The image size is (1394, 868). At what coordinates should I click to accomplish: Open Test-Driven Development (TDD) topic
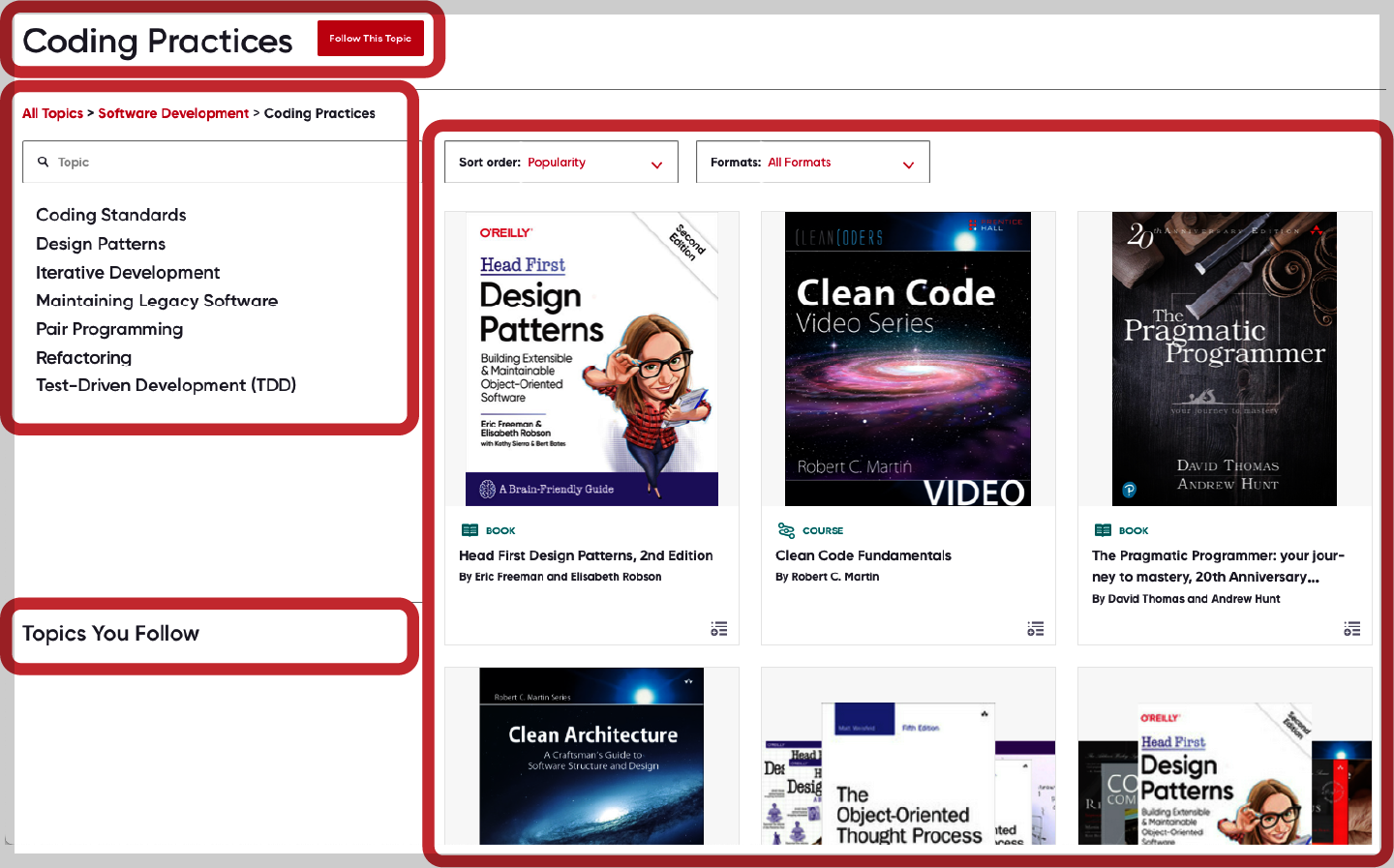(x=166, y=385)
